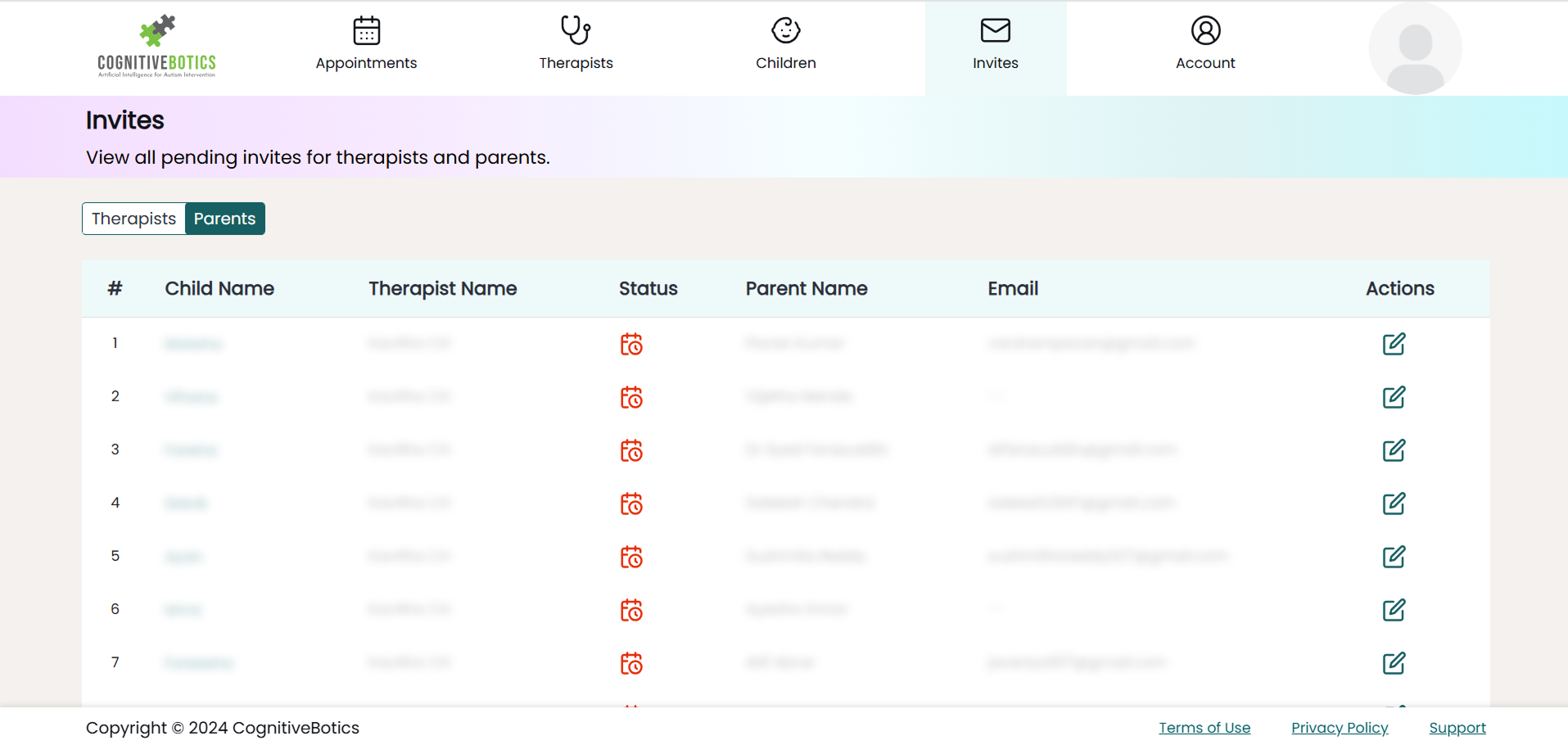This screenshot has width=1568, height=745.
Task: Open child name link in row 5
Action: pos(183,557)
